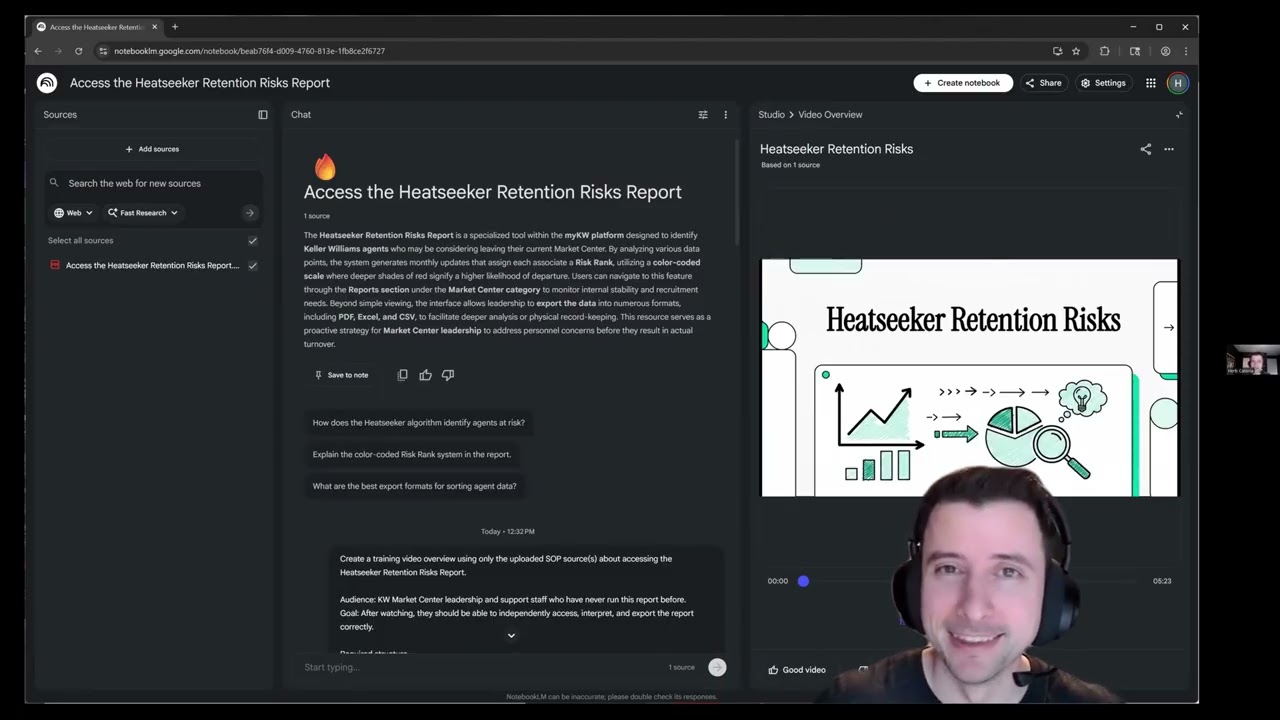
Task: Open Google apps grid icon
Action: (1151, 83)
